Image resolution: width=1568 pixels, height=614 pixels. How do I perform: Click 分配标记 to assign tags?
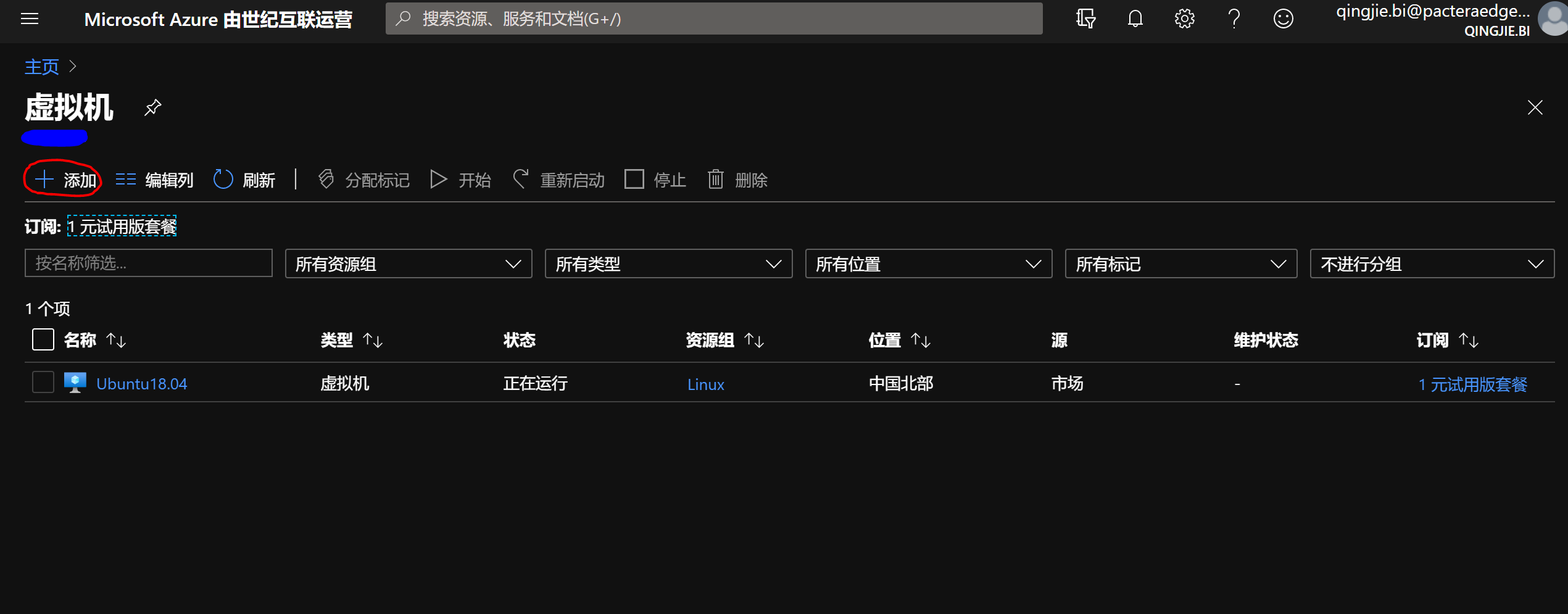click(x=363, y=180)
